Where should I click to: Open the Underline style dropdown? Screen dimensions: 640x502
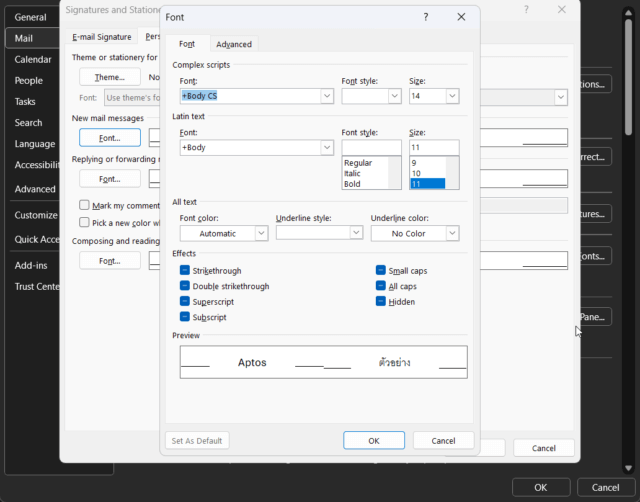[356, 233]
